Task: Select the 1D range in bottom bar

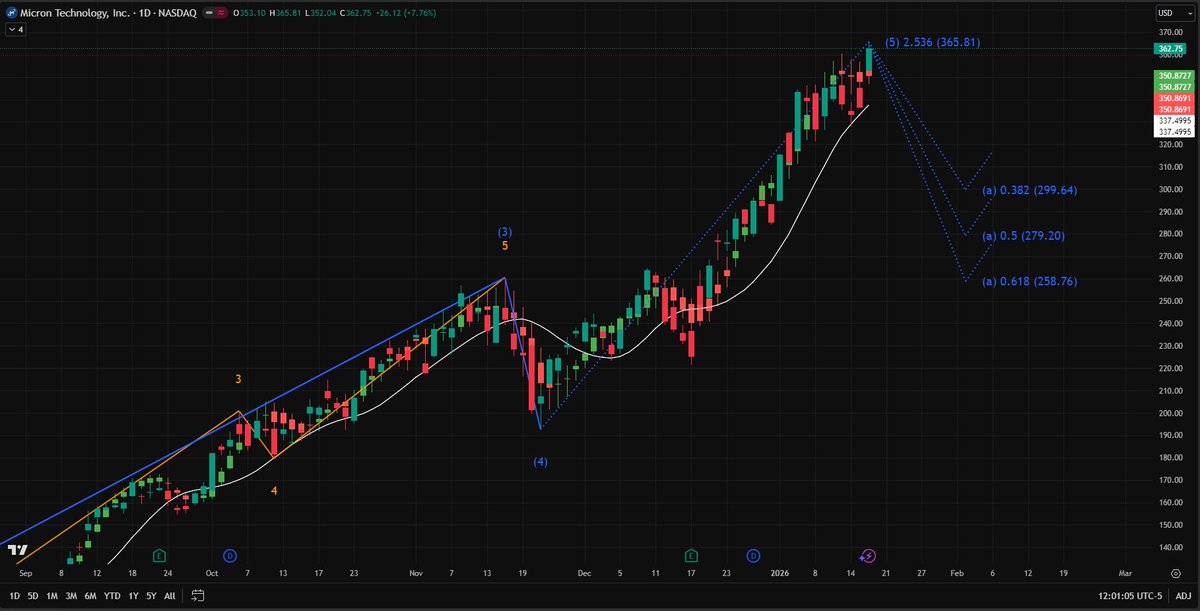Action: point(13,595)
